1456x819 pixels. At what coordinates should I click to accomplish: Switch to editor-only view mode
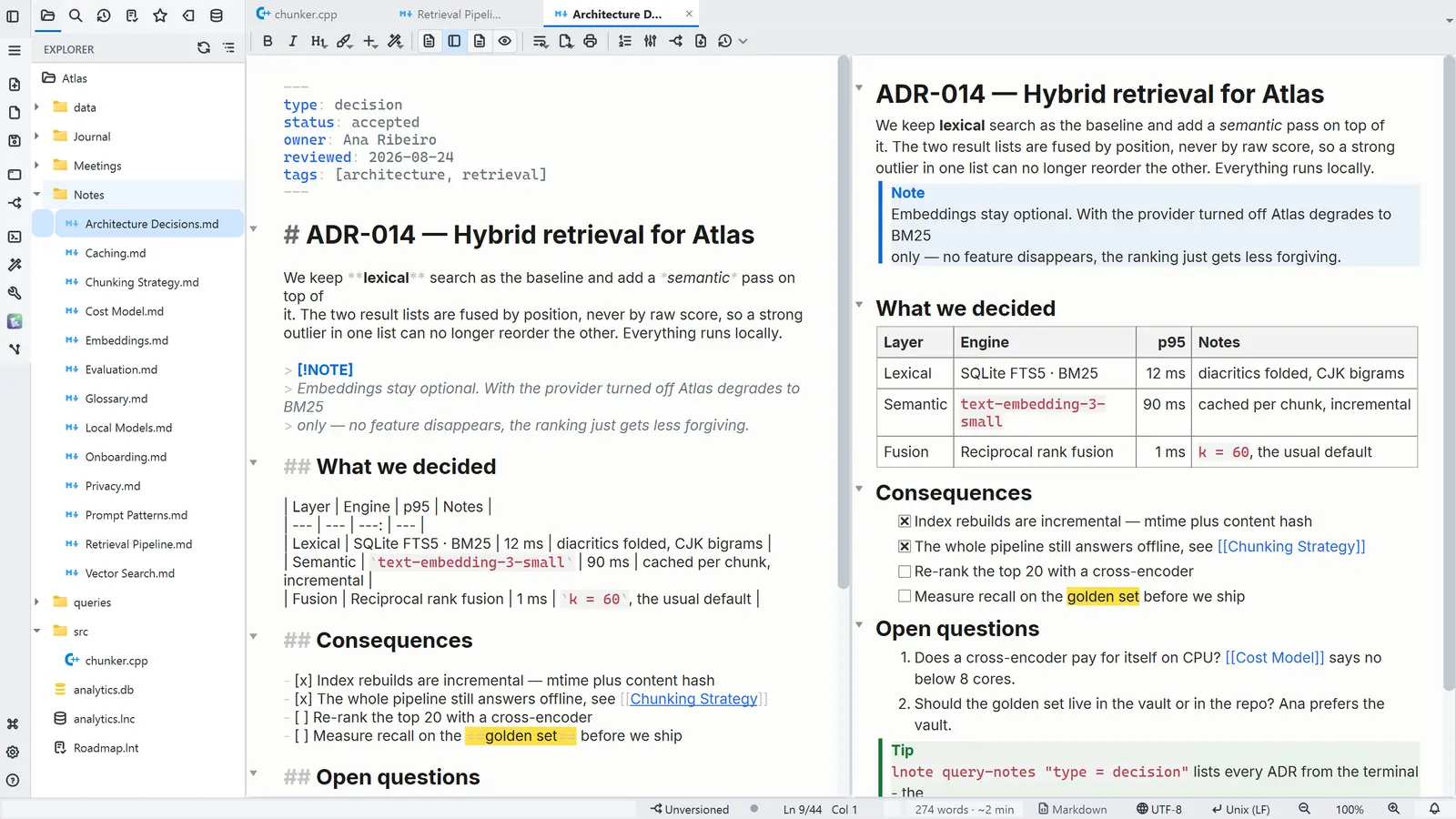(429, 41)
